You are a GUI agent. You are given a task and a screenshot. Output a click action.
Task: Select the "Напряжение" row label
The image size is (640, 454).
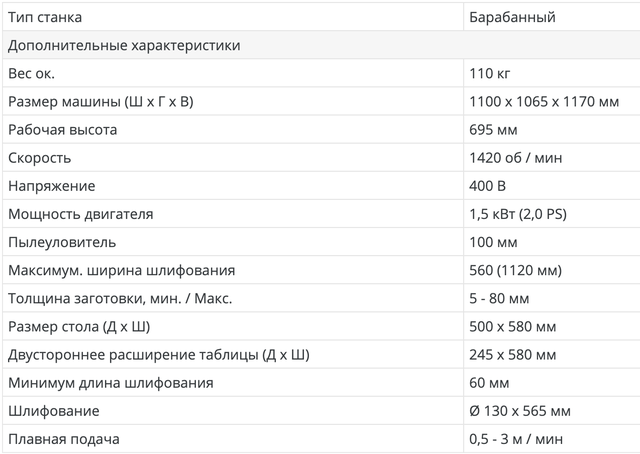52,186
